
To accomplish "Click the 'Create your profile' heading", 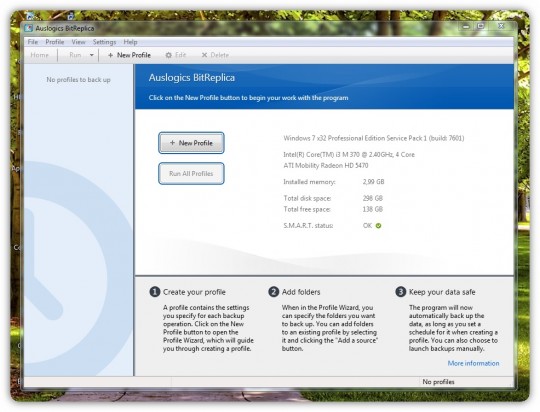I will [194, 292].
